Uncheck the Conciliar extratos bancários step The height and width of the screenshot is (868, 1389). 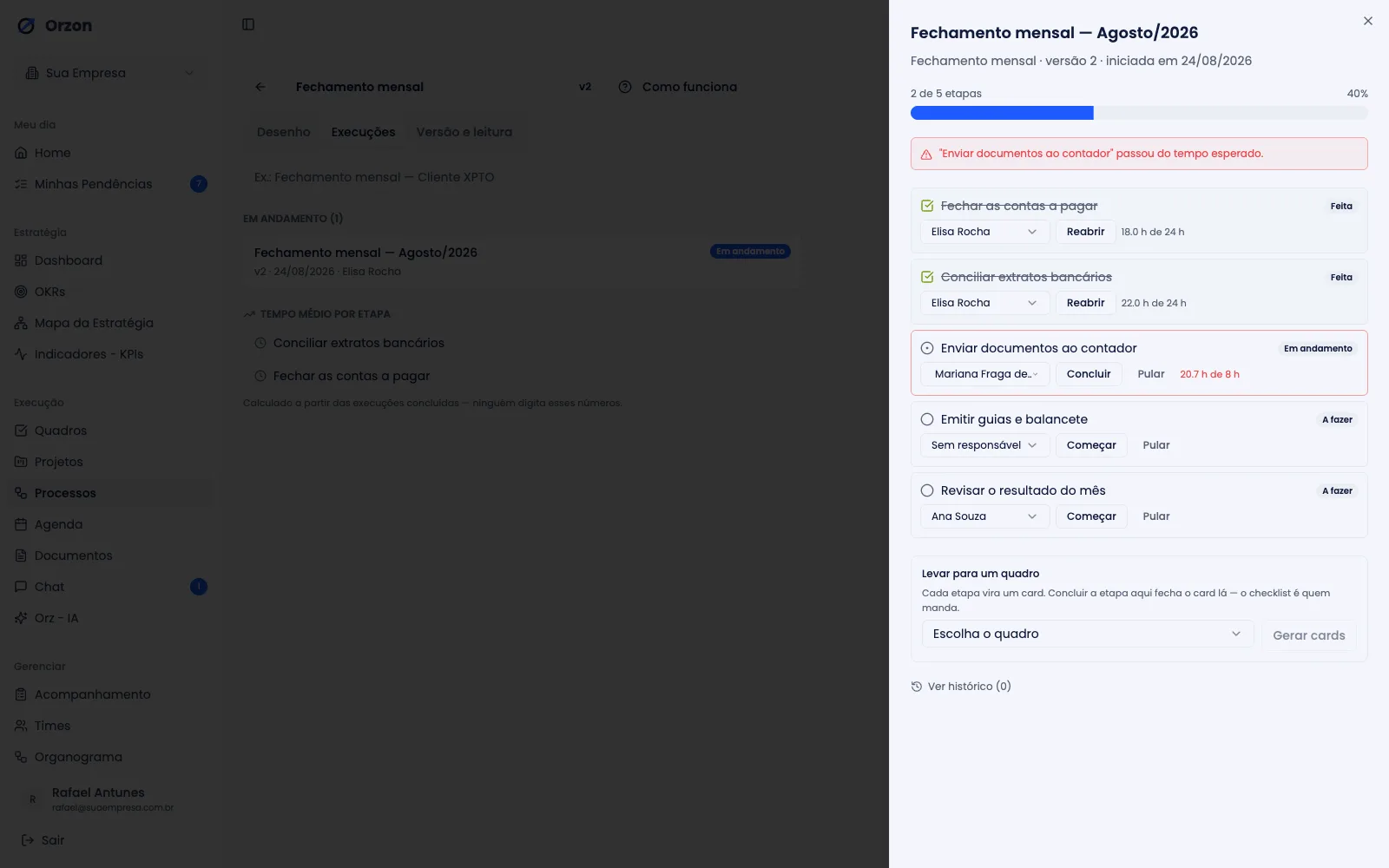tap(927, 277)
